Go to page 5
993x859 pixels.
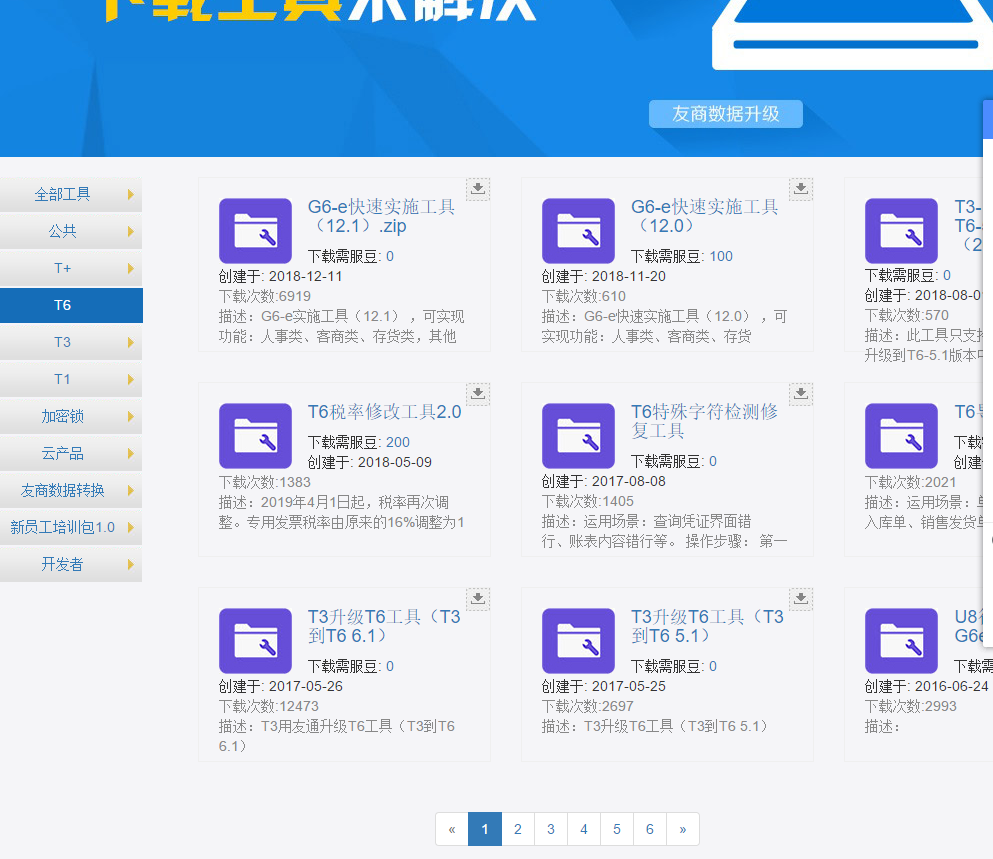[x=617, y=829]
